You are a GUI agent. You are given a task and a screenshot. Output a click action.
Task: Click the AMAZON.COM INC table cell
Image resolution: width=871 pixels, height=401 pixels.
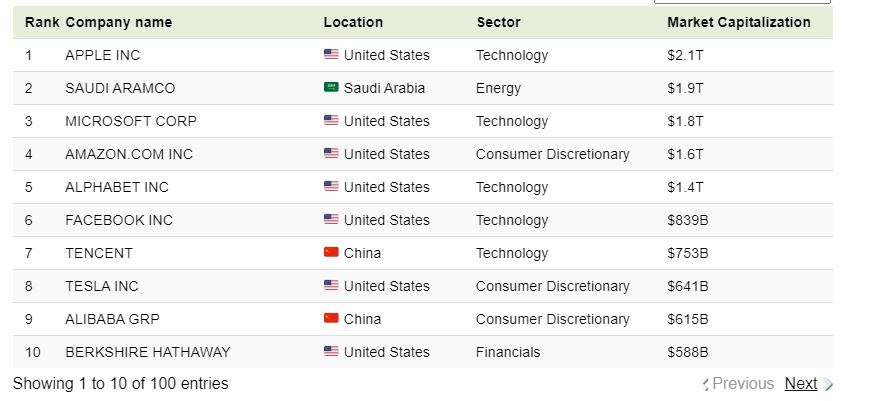(x=129, y=154)
